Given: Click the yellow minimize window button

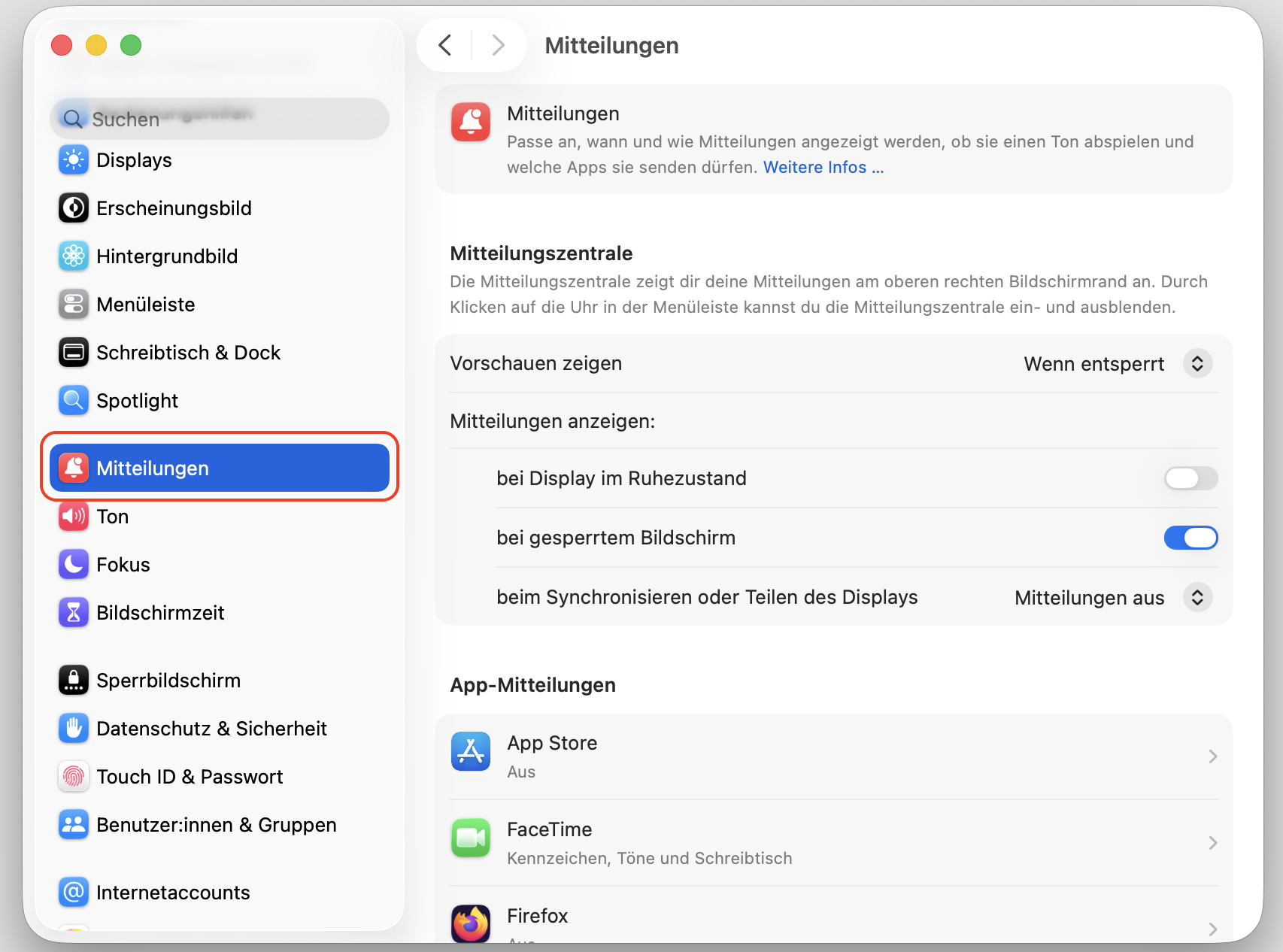Looking at the screenshot, I should 96,45.
